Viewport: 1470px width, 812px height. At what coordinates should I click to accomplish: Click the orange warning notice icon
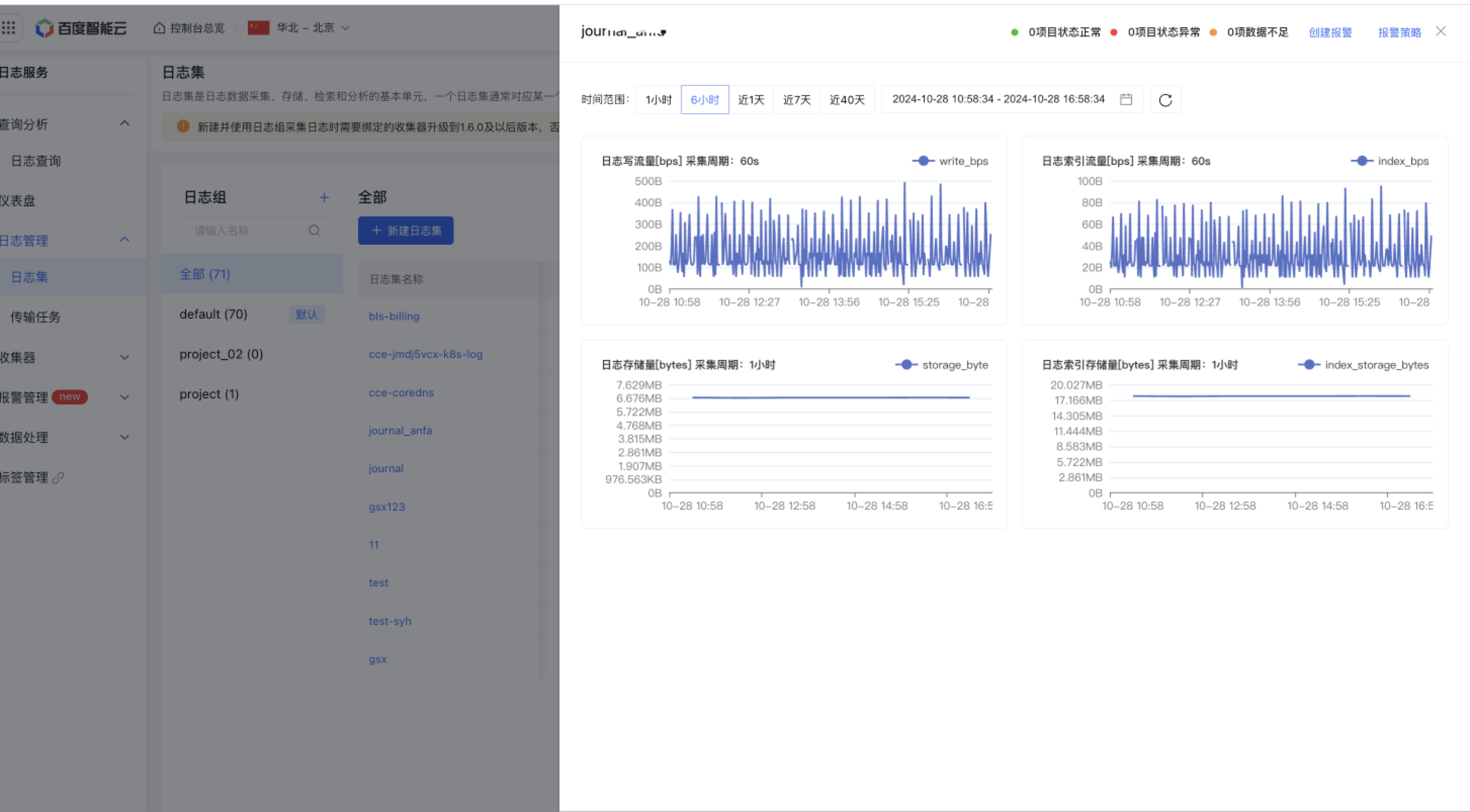[x=183, y=126]
